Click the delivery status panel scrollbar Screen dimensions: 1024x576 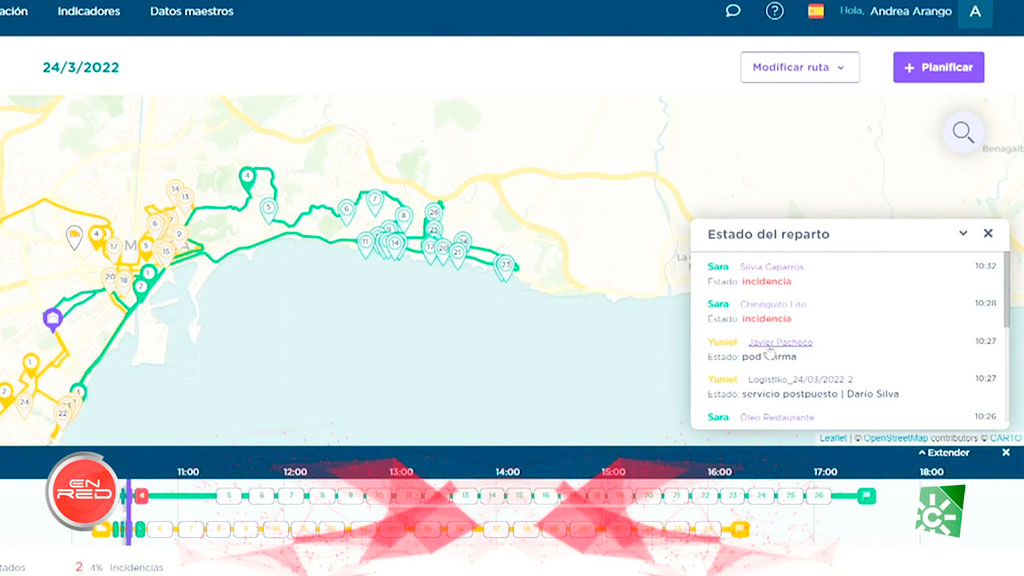click(x=1005, y=290)
